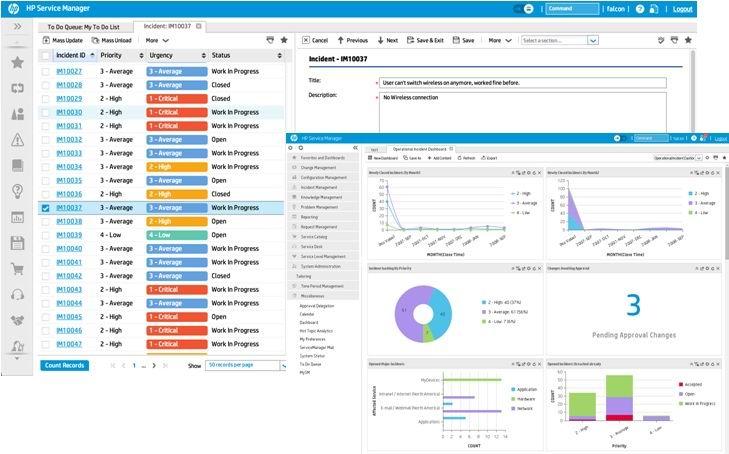Open Favorites star in left sidebar

pos(17,62)
